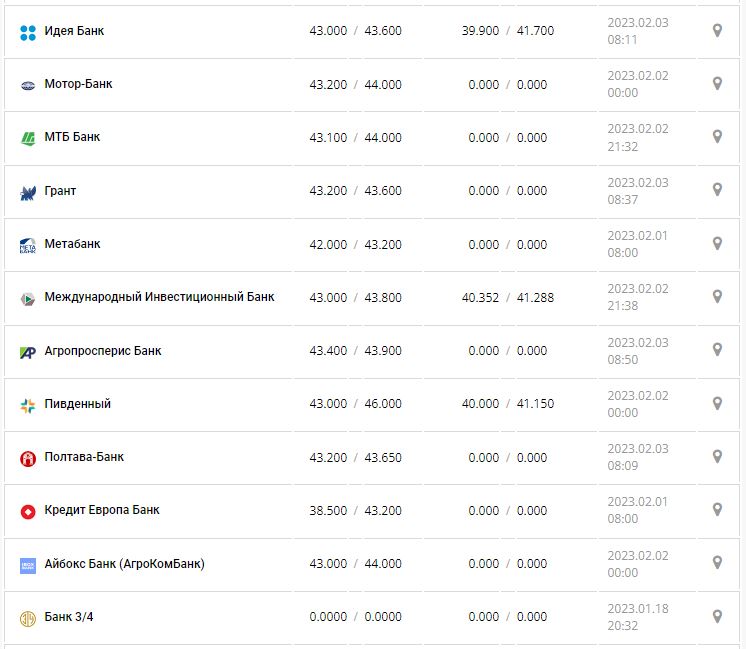Click map marker for Айбокс Банк row

[x=717, y=564]
